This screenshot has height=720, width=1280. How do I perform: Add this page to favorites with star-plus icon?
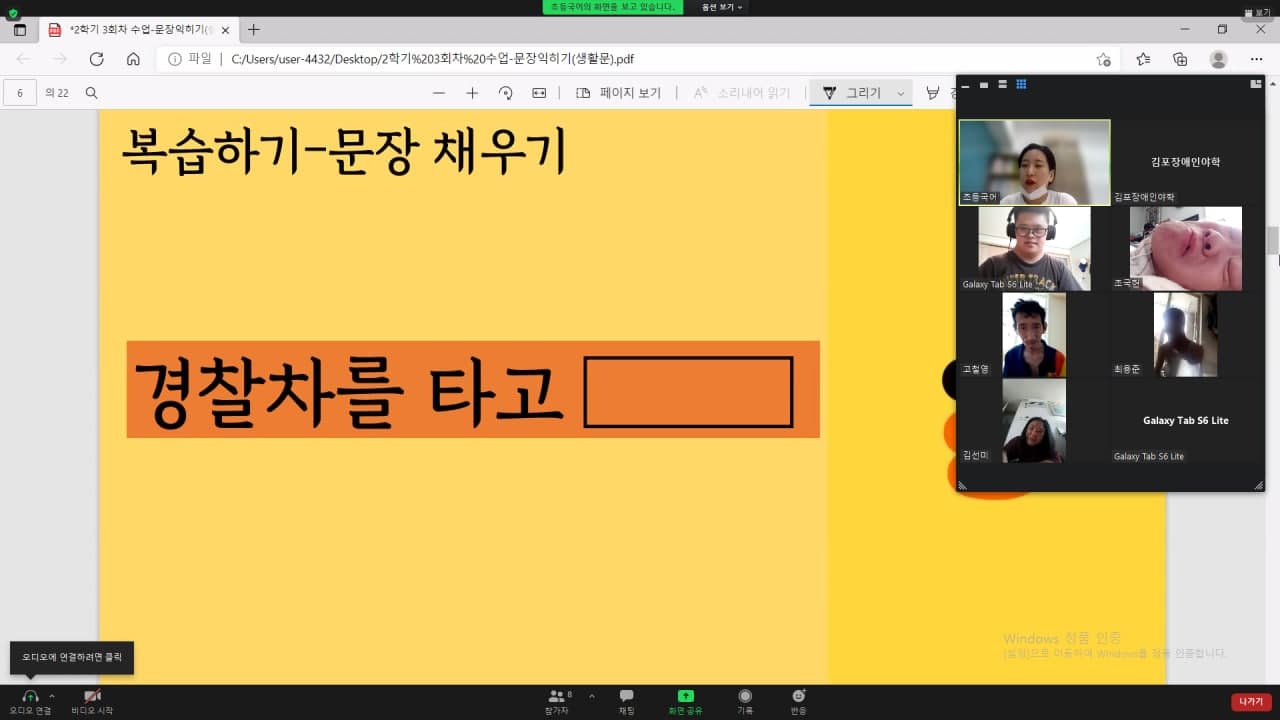1103,59
